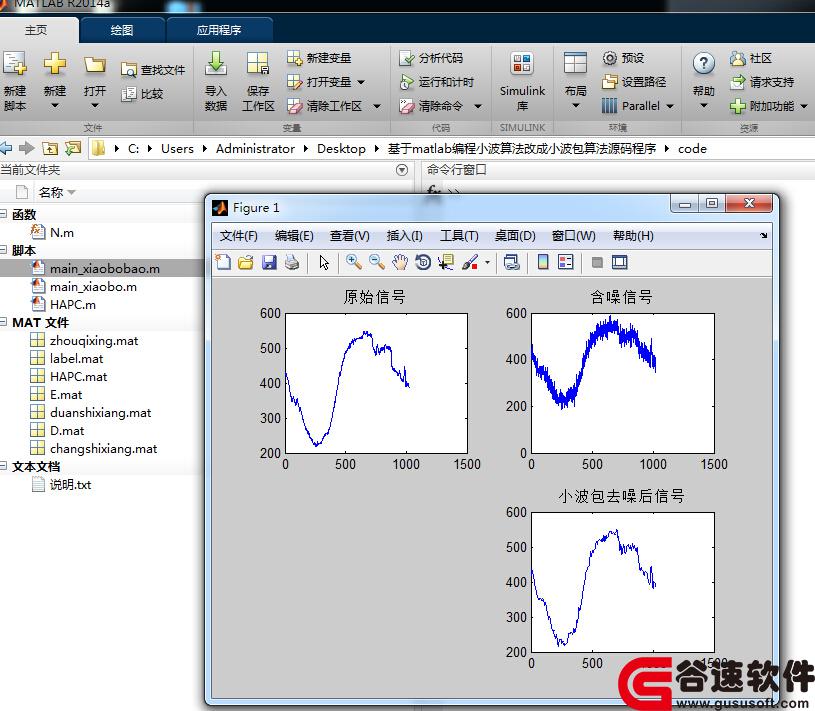Screen dimensions: 815x711
Task: Click Insert Legend icon in Figure toolbar
Action: [566, 262]
